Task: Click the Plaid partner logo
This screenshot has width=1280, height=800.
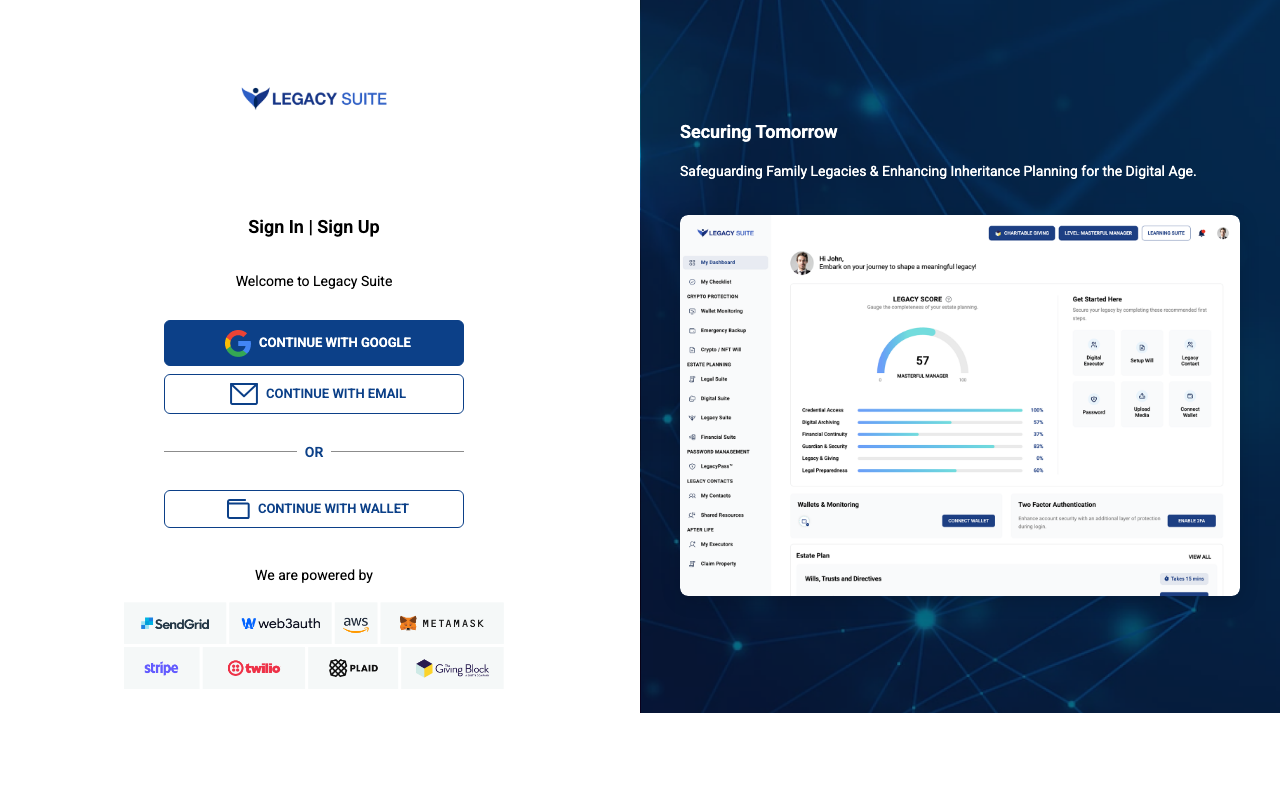Action: click(353, 668)
